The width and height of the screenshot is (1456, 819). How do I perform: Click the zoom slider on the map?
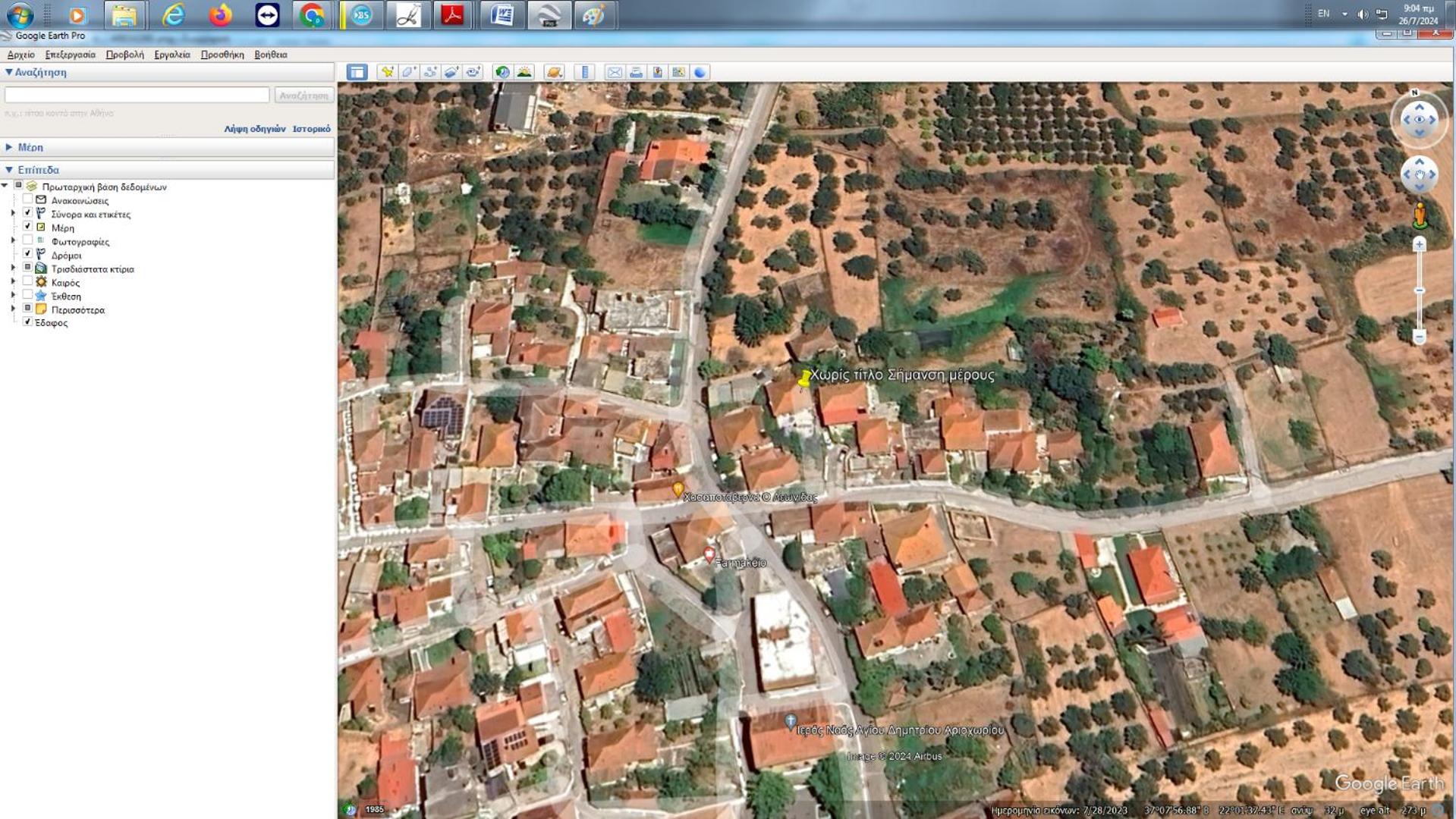tap(1419, 290)
